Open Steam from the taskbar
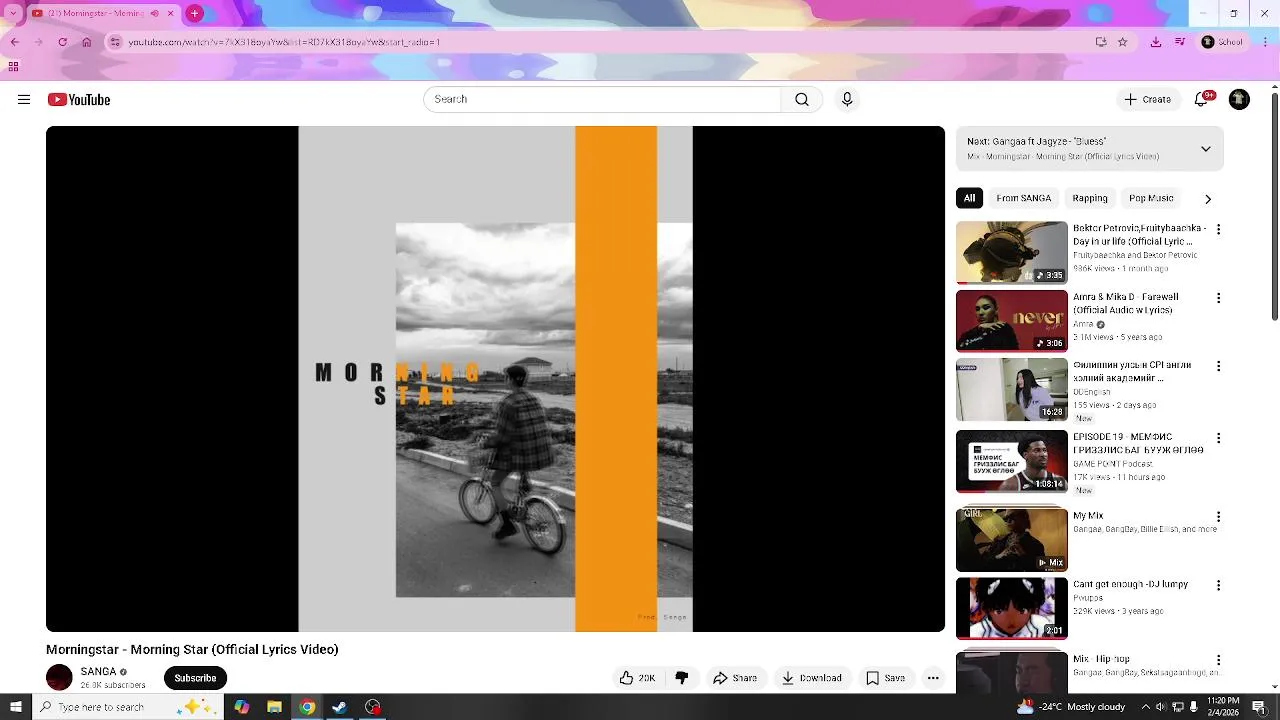 339,707
